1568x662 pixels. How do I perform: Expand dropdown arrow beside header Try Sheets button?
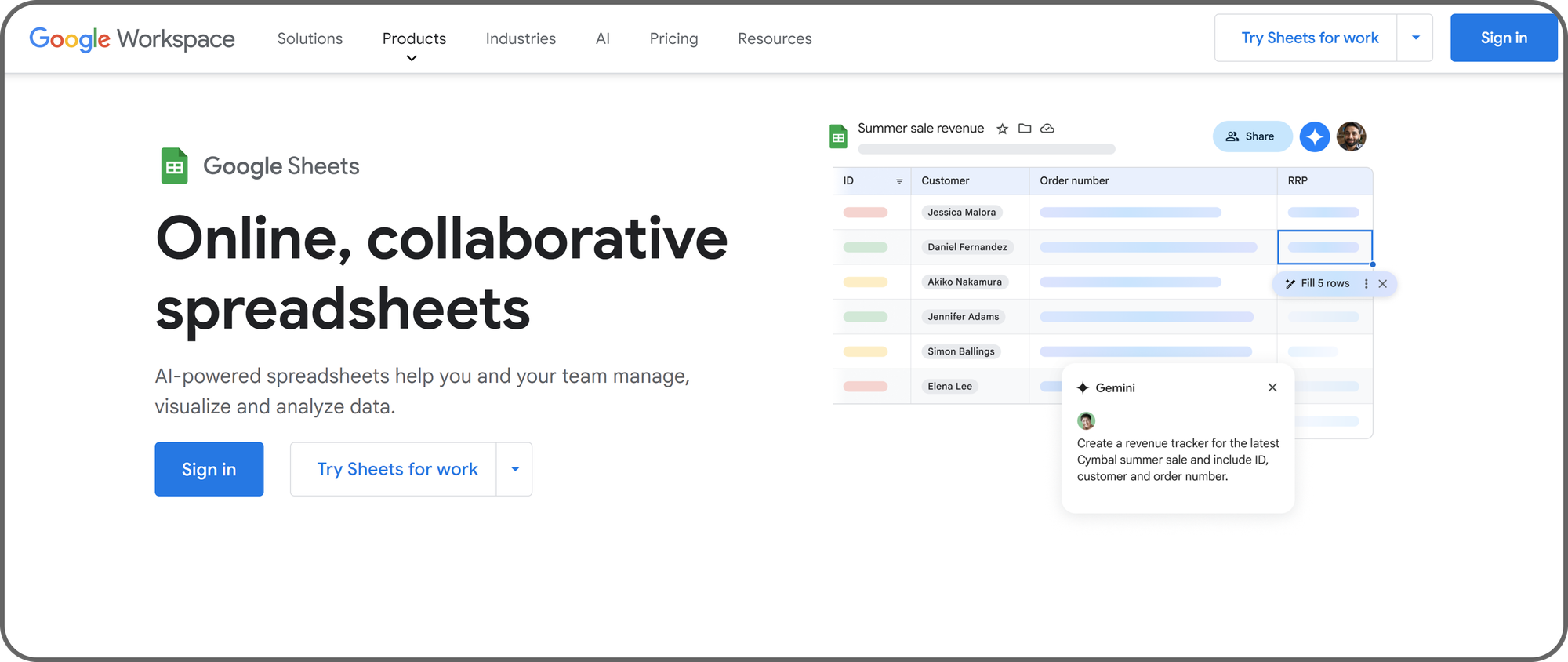point(1415,38)
